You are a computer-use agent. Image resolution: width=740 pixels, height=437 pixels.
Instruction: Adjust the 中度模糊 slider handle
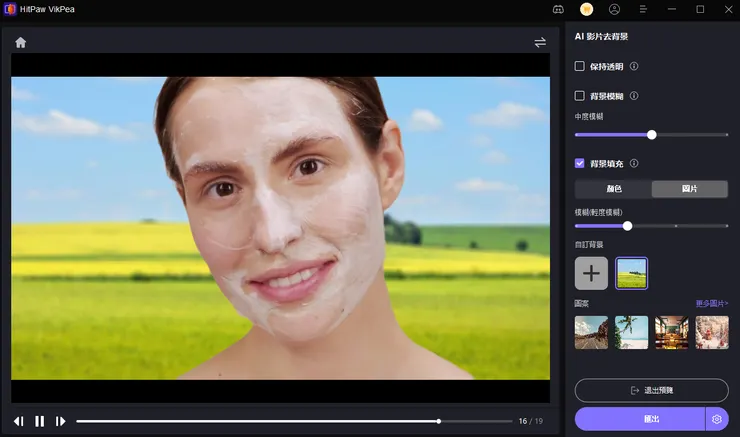(652, 135)
